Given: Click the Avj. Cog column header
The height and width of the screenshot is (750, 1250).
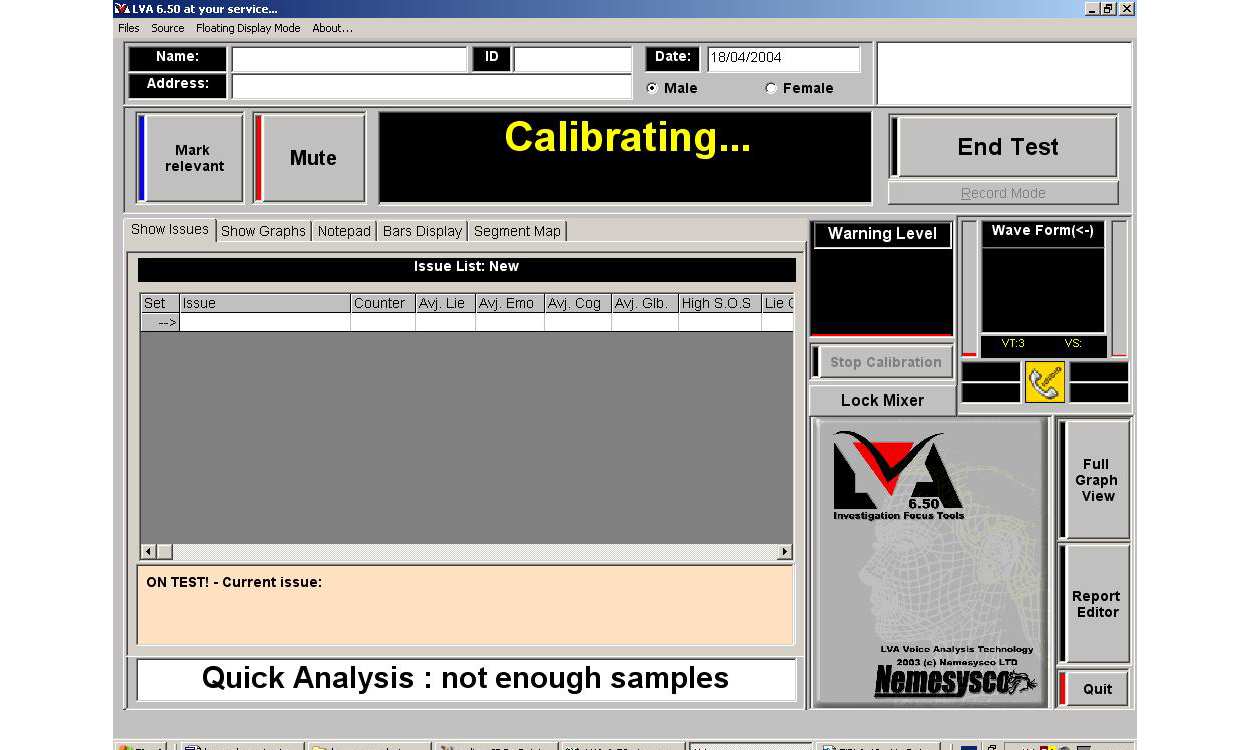Looking at the screenshot, I should [578, 303].
